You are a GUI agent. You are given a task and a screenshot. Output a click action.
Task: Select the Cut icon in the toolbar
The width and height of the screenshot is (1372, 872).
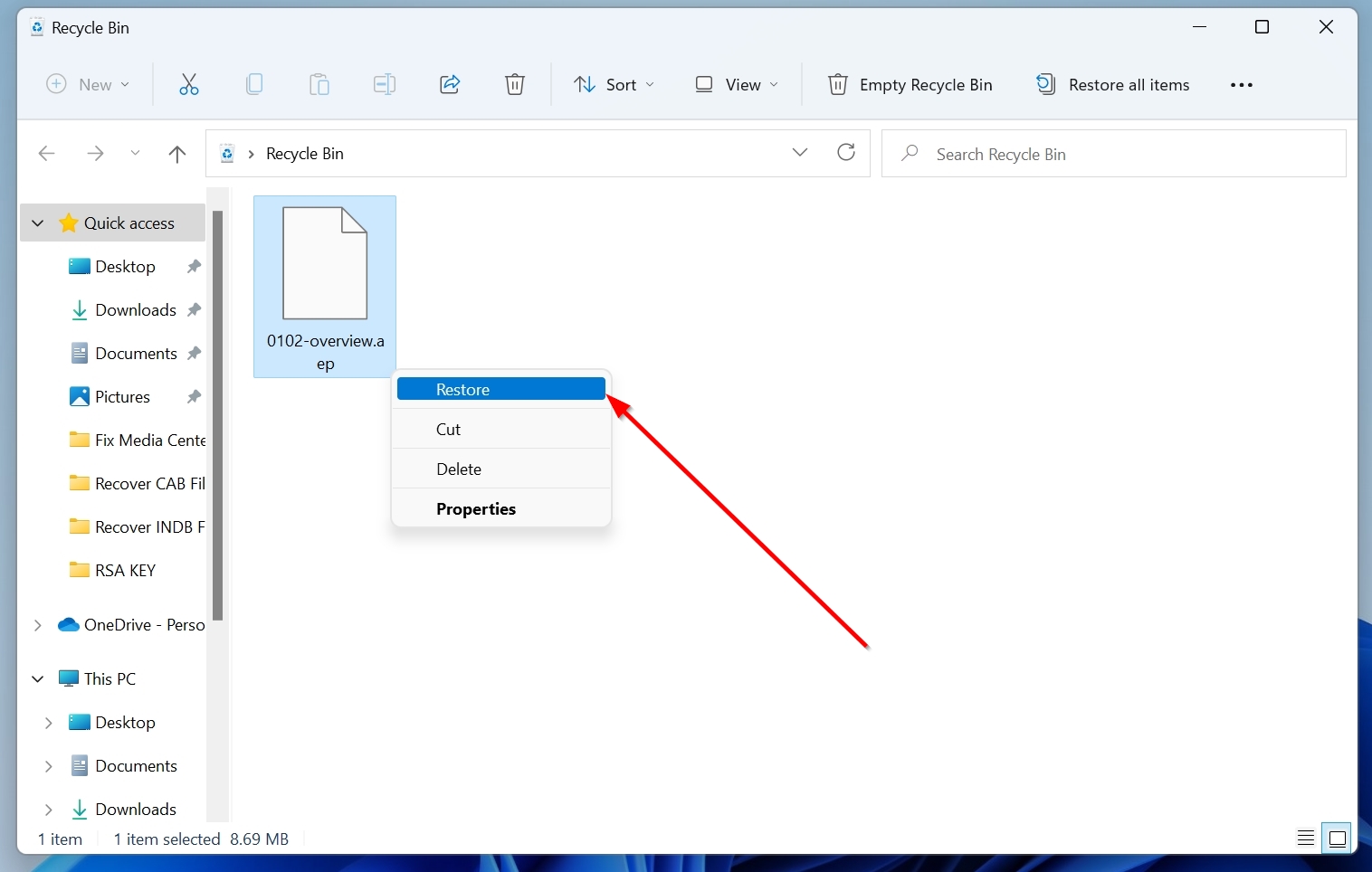pyautogui.click(x=188, y=84)
